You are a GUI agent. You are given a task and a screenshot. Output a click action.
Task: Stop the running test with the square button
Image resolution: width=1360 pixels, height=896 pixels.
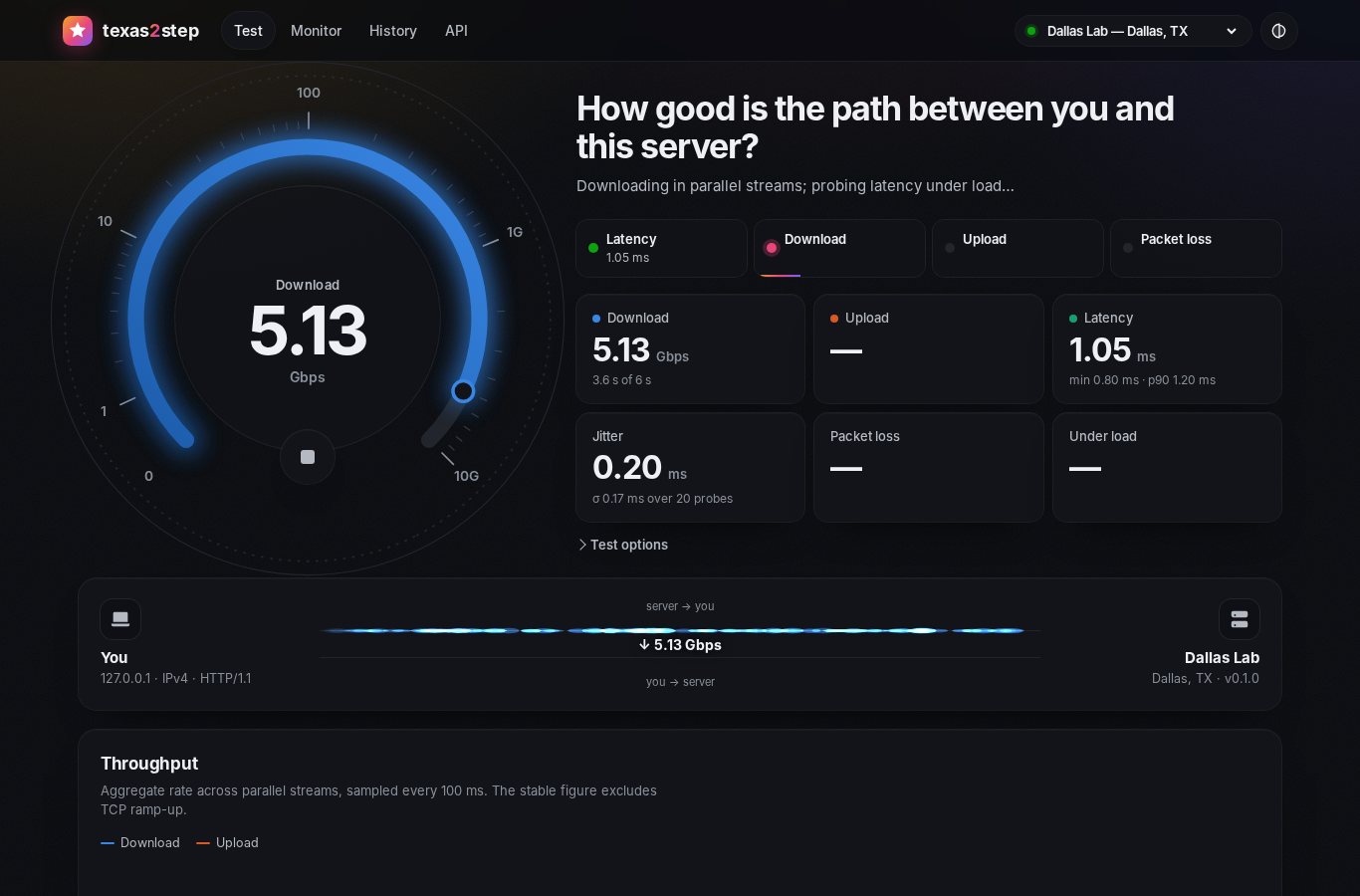click(308, 457)
